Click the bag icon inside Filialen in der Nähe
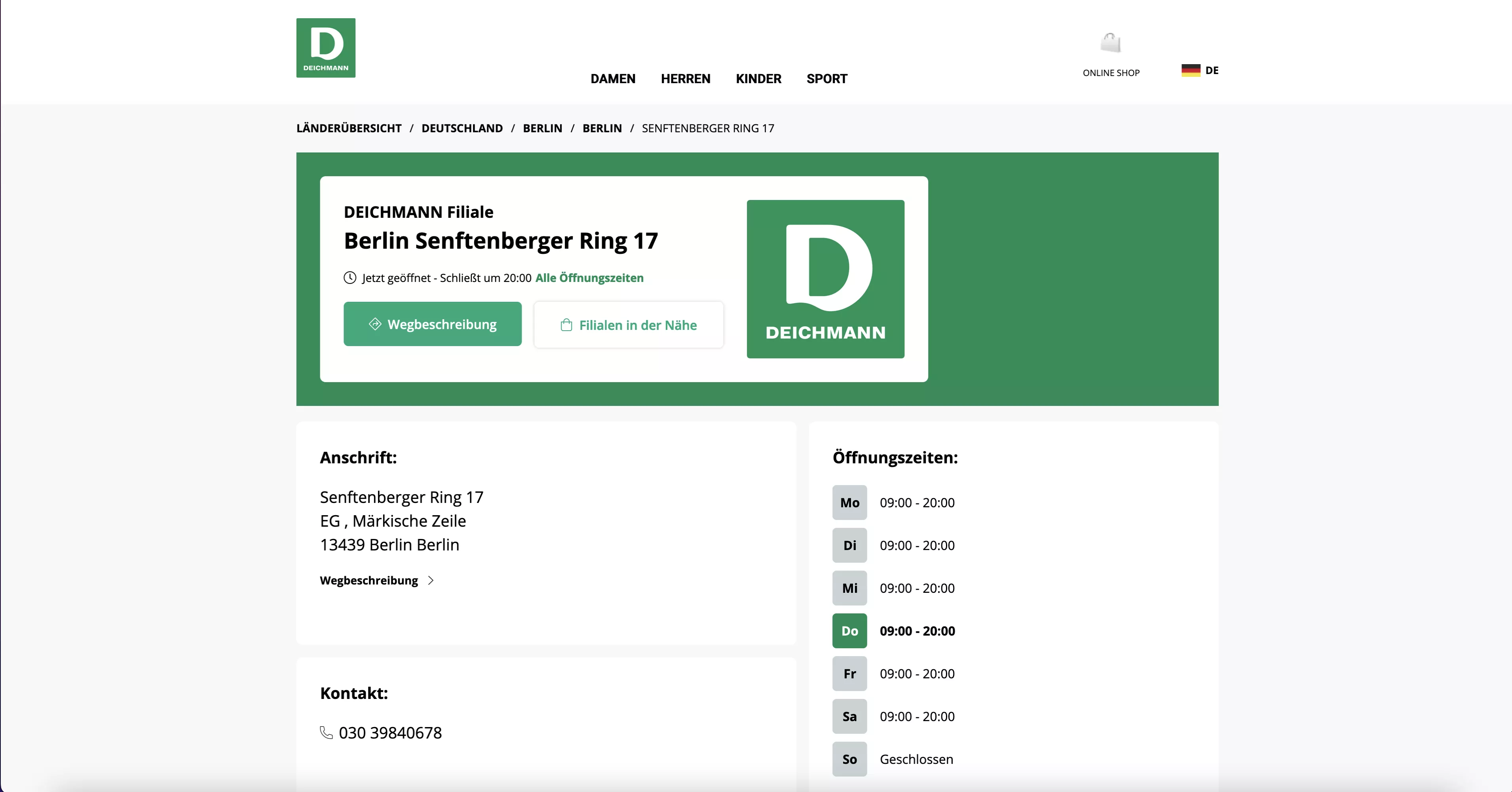The width and height of the screenshot is (1512, 792). [x=566, y=325]
